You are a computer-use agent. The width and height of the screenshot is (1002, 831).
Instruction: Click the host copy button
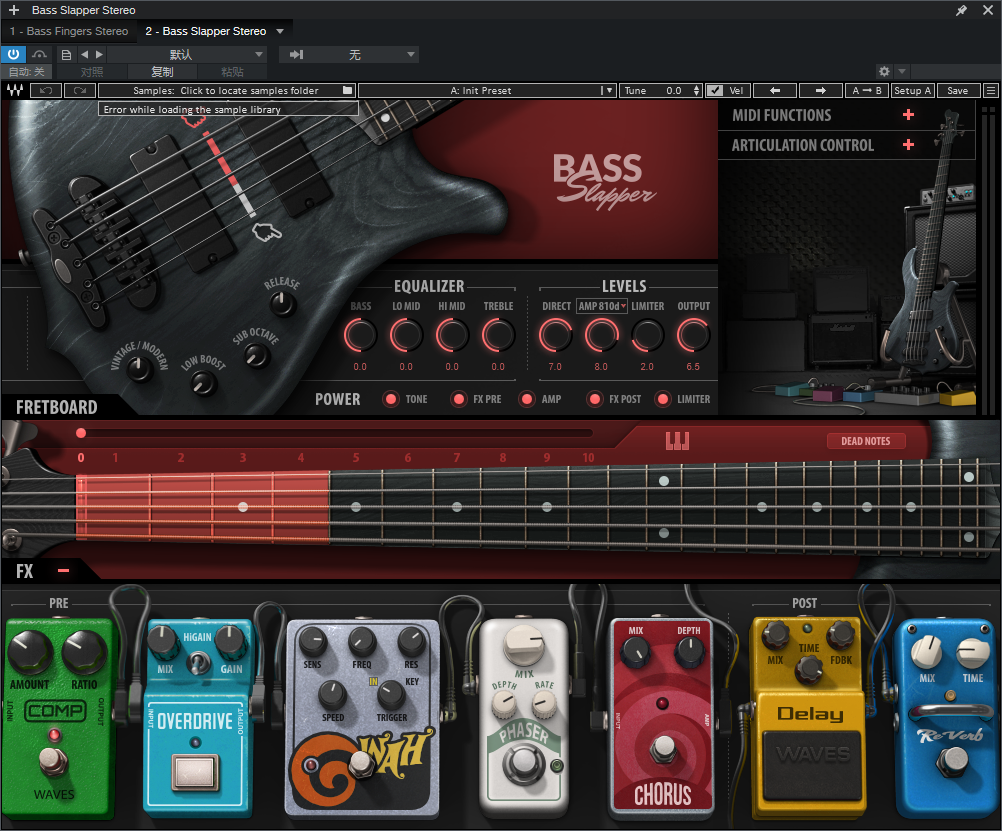162,72
